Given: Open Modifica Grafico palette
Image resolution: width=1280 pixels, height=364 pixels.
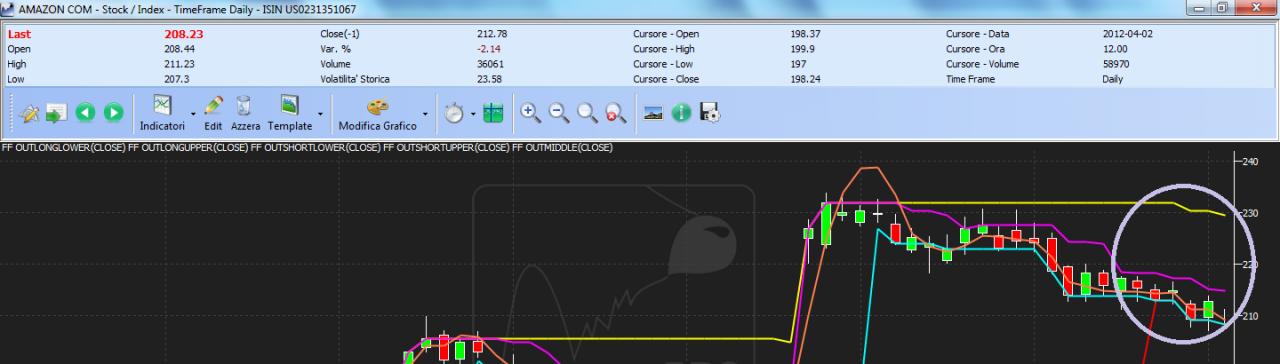Looking at the screenshot, I should coord(377,113).
